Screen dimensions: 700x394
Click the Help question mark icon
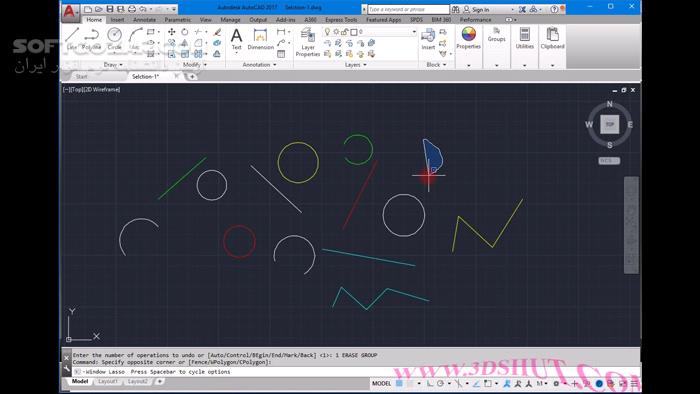(x=554, y=9)
